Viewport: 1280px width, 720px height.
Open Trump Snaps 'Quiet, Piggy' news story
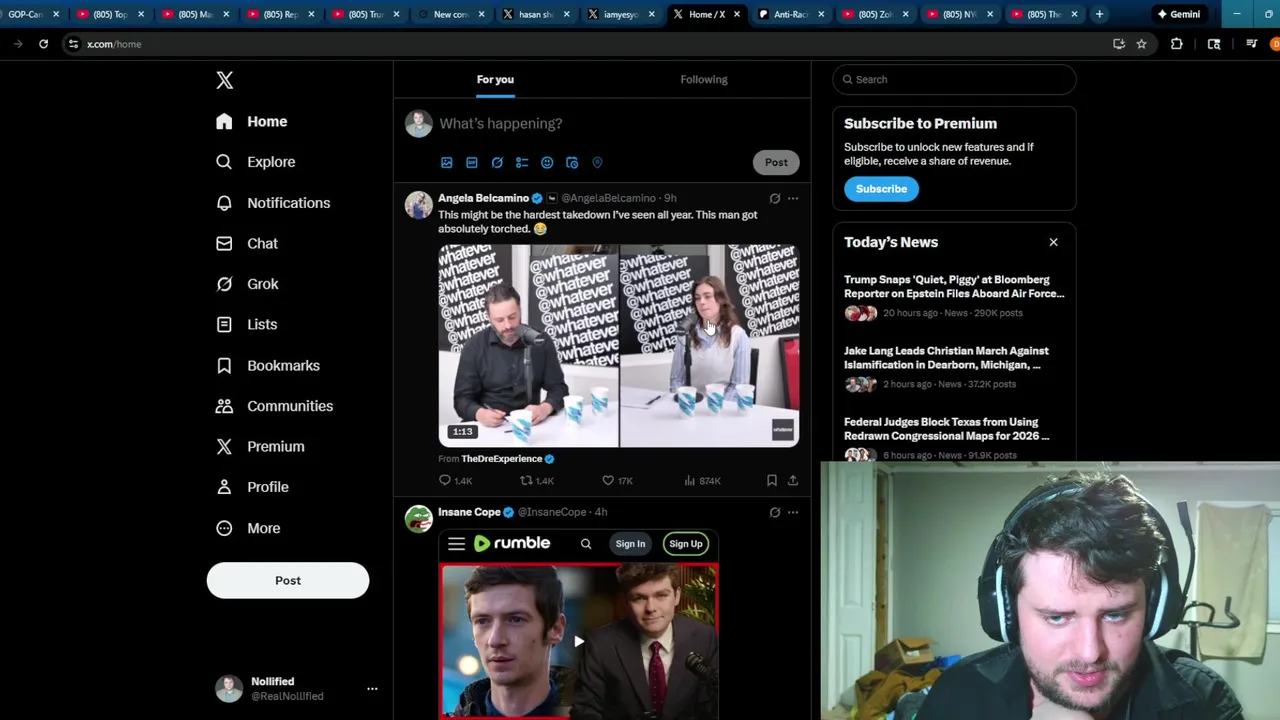pos(954,297)
